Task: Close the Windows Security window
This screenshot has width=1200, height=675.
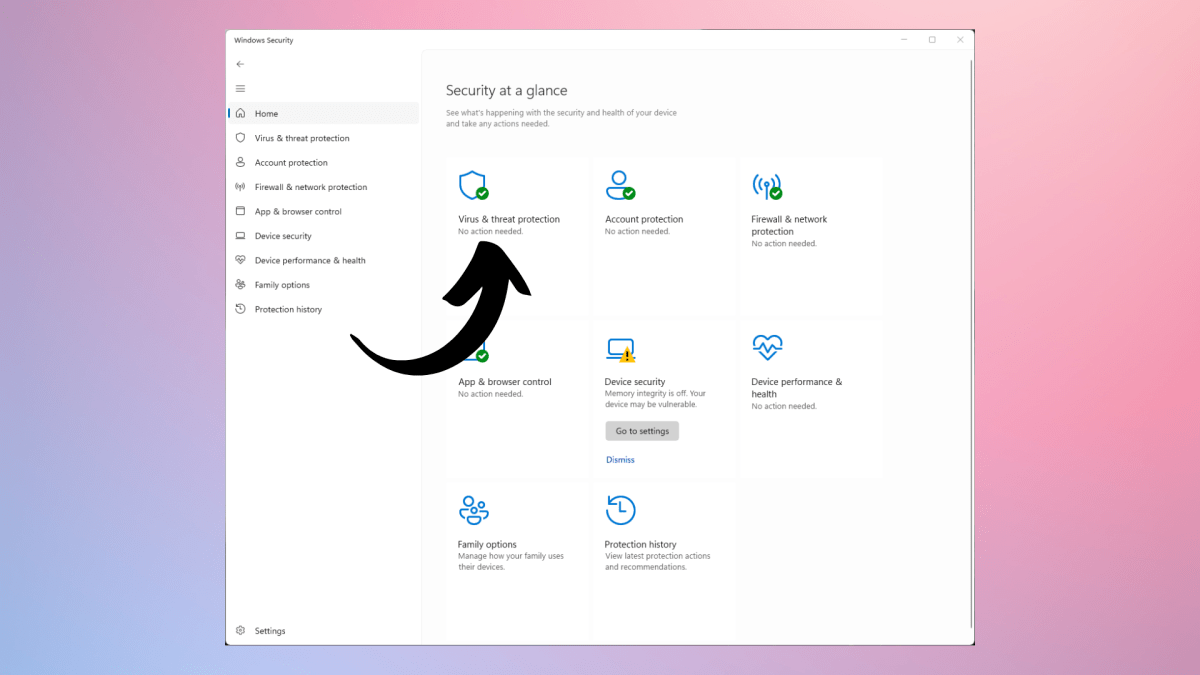Action: [960, 40]
